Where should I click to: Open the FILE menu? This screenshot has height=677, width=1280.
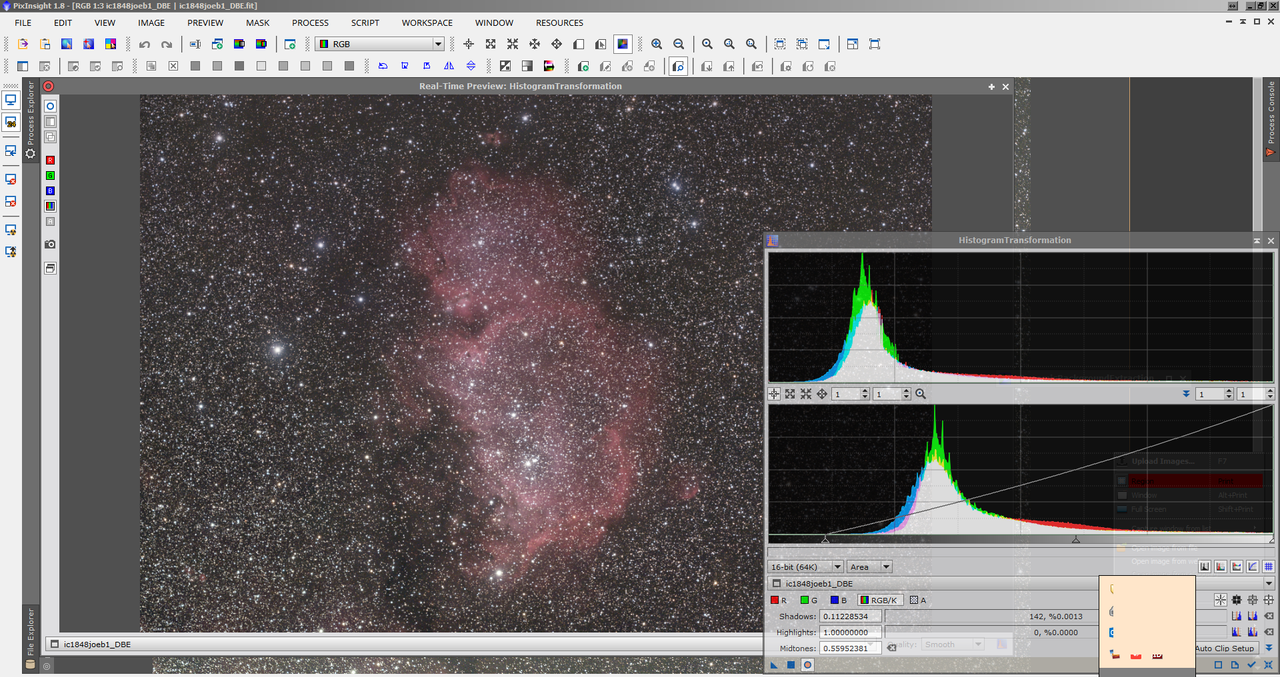pyautogui.click(x=23, y=23)
